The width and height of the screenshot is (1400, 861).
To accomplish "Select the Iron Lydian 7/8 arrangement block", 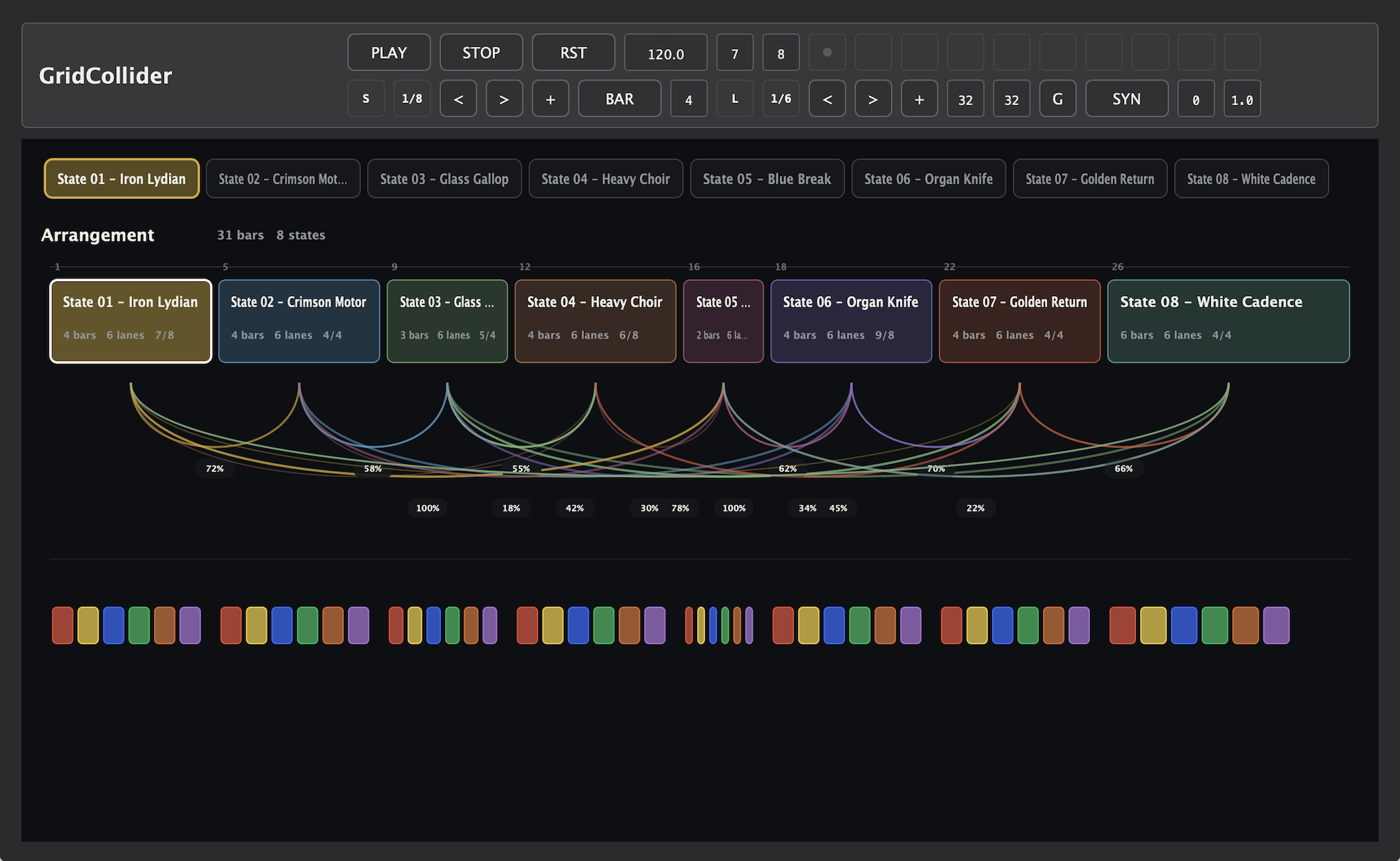I will [x=131, y=321].
